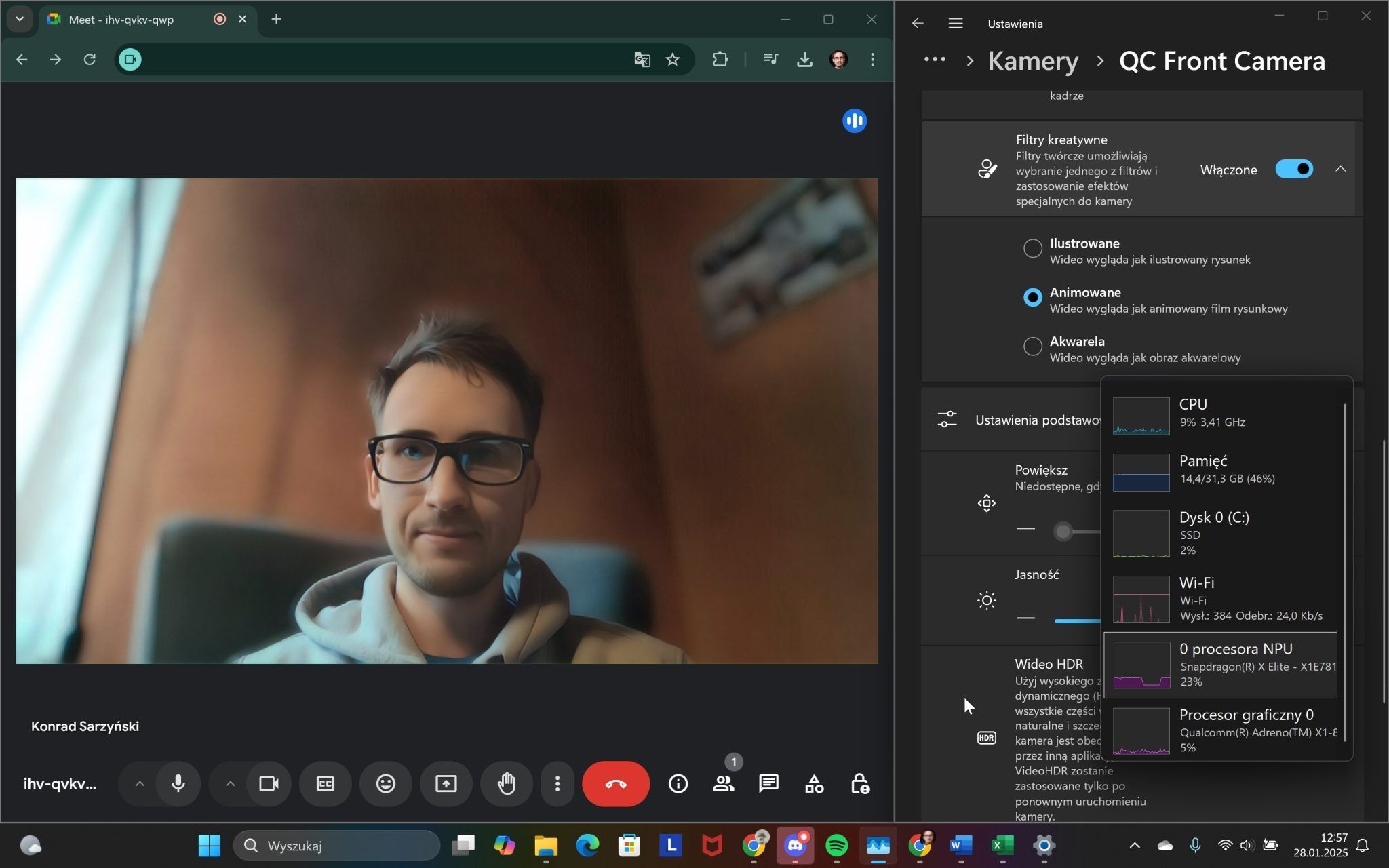Toggle closed captions in Meet

point(326,784)
